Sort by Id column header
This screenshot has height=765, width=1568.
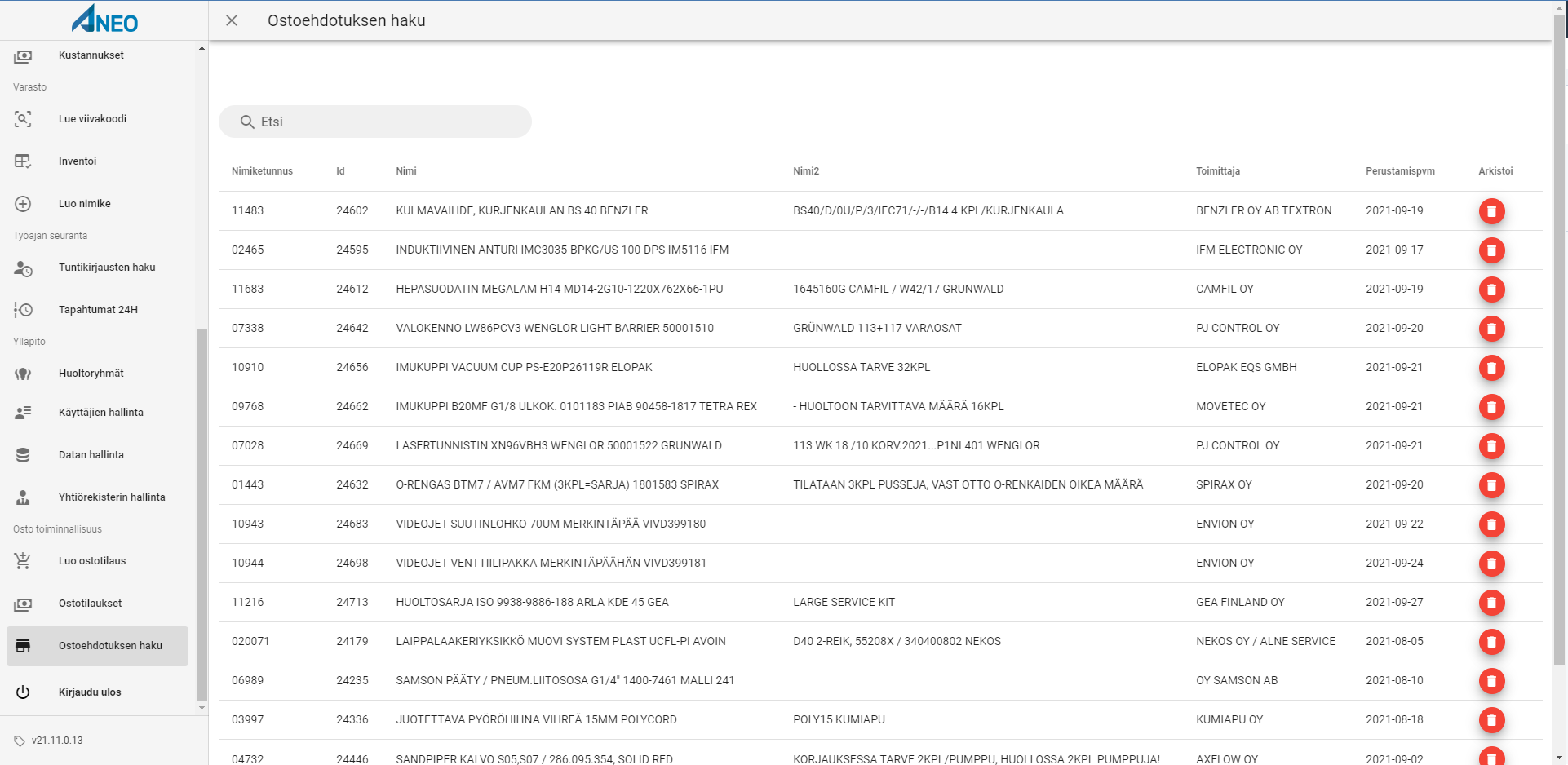click(x=340, y=171)
